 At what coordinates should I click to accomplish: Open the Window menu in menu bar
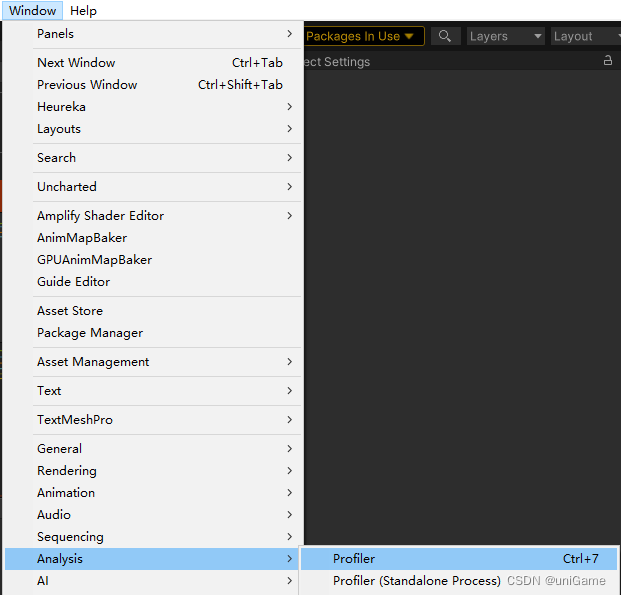pos(32,11)
